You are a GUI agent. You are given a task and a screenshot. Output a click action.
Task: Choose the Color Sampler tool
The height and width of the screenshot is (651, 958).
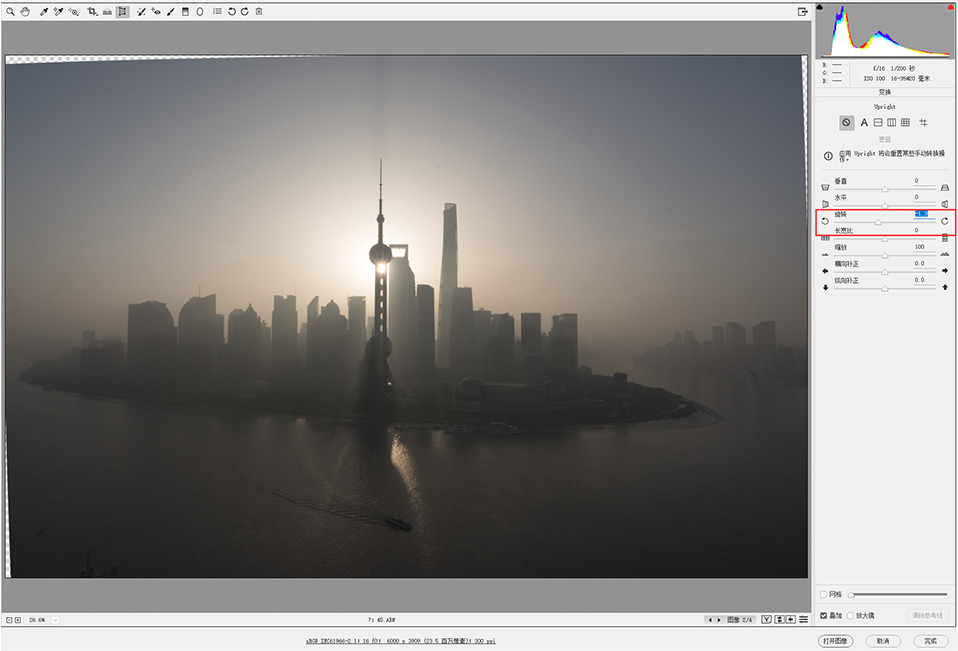click(58, 12)
